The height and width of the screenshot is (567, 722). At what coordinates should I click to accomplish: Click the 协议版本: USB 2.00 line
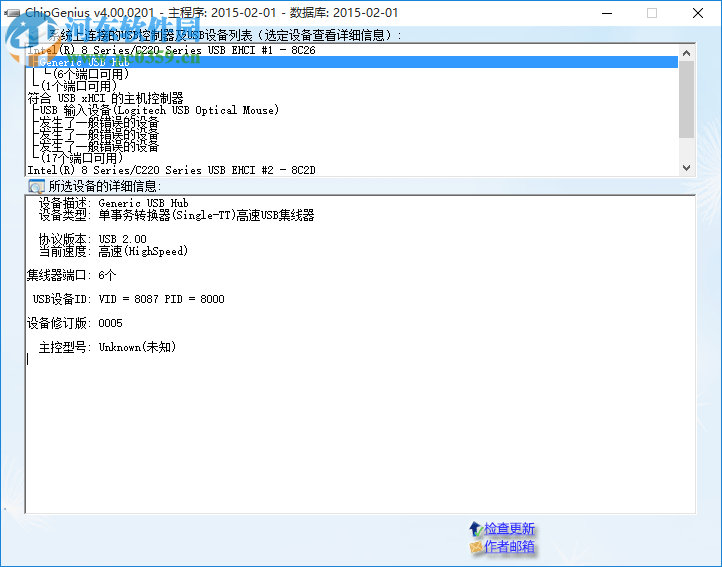click(93, 239)
